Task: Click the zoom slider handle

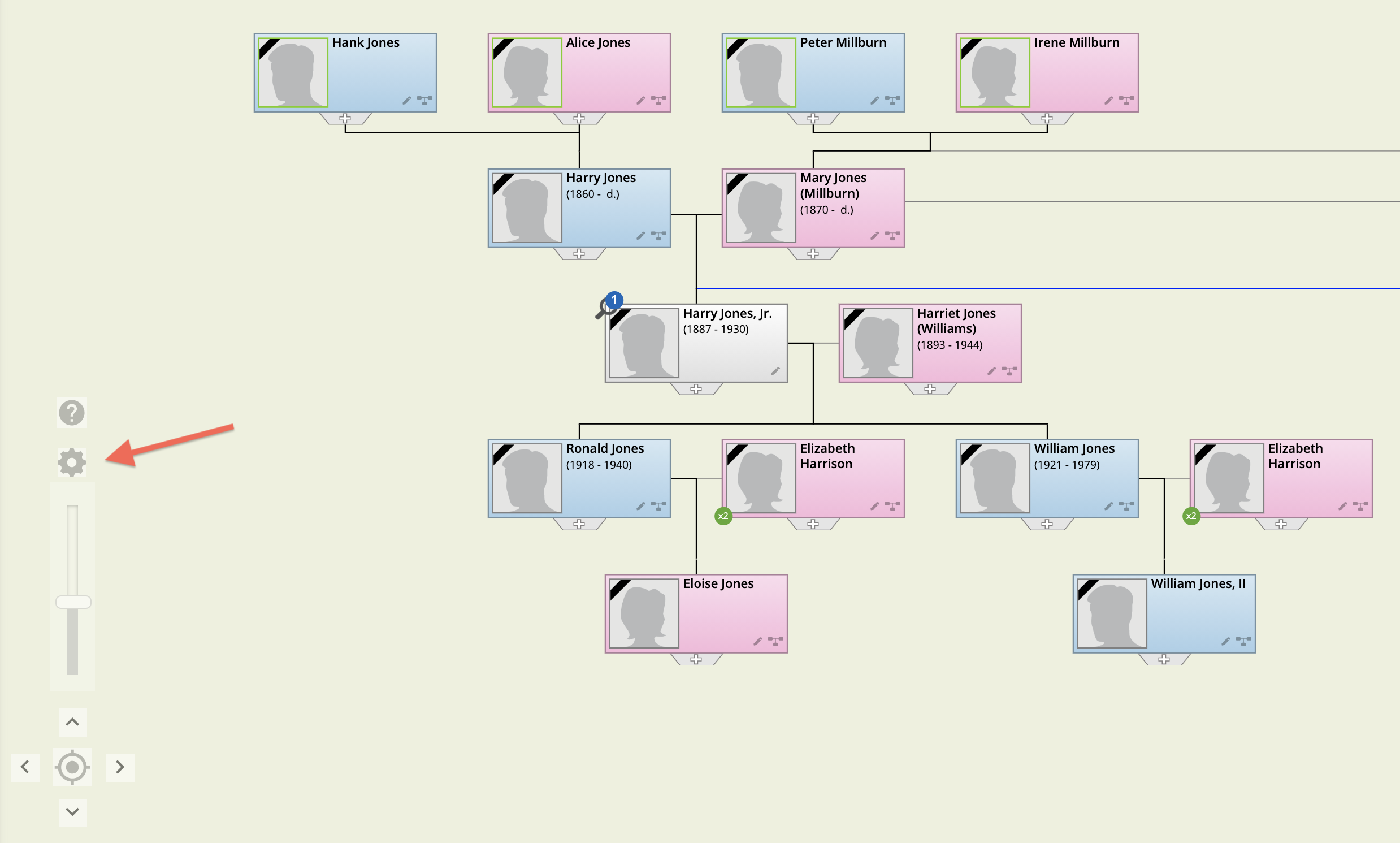Action: (x=73, y=602)
